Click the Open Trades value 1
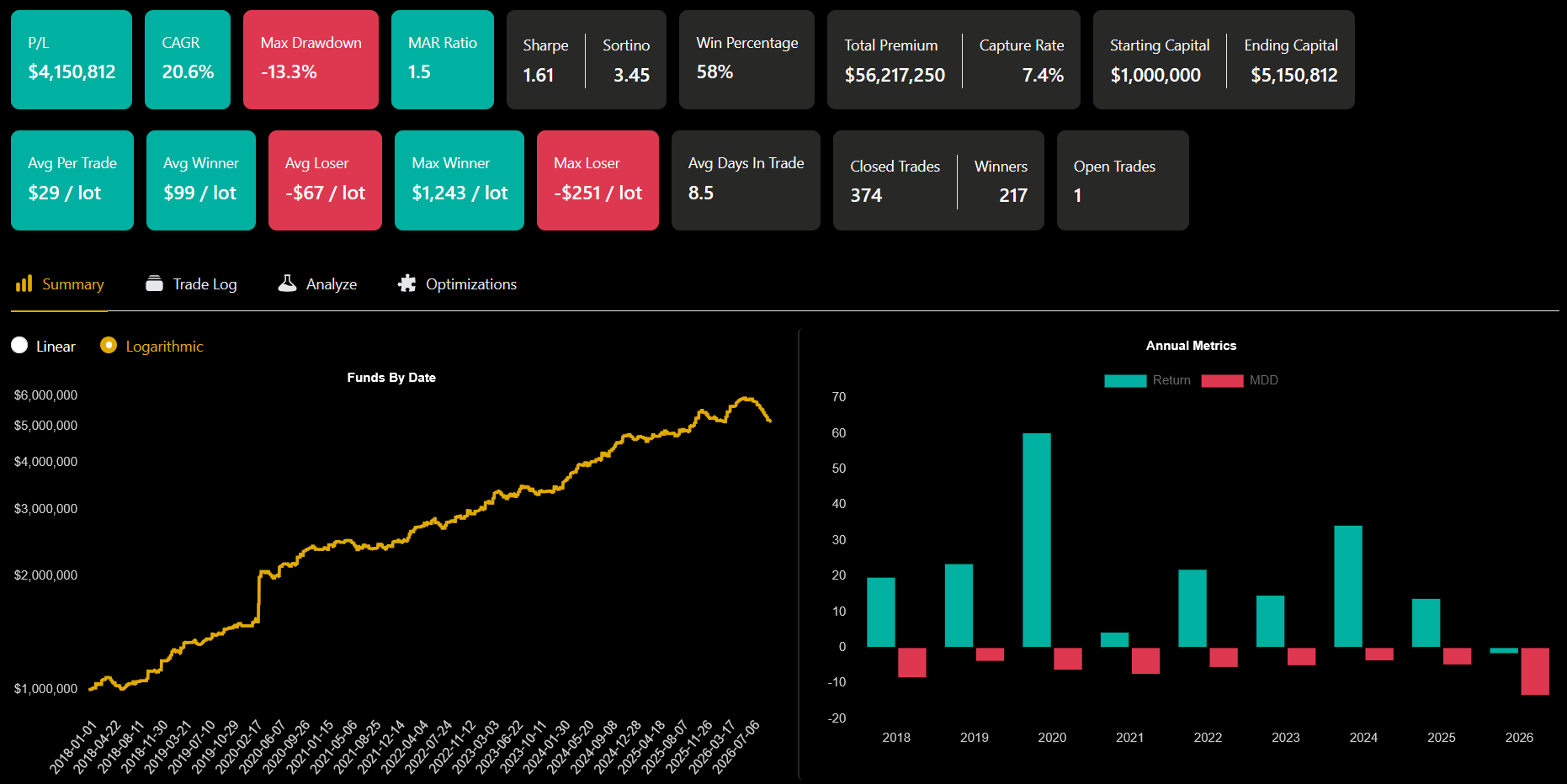The height and width of the screenshot is (784, 1567). (x=1077, y=196)
